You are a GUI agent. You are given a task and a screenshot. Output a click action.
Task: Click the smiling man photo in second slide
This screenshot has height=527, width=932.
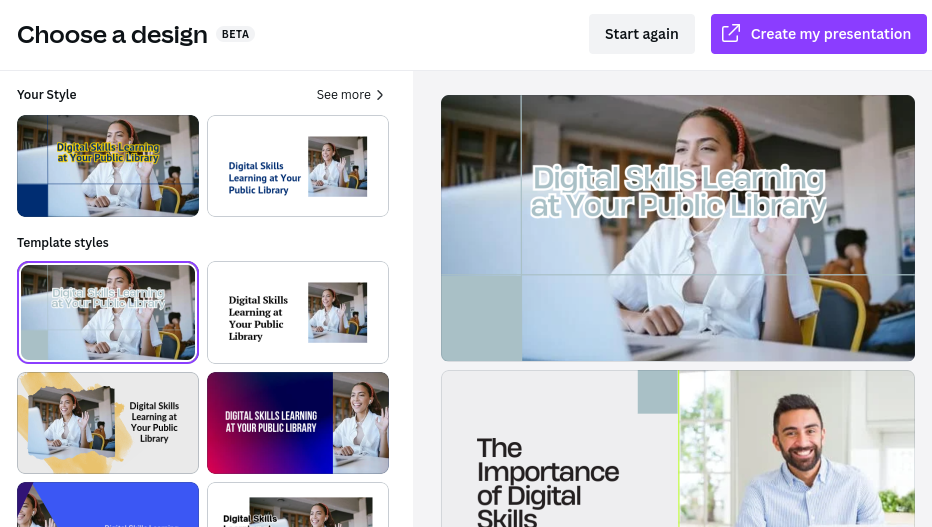click(796, 449)
